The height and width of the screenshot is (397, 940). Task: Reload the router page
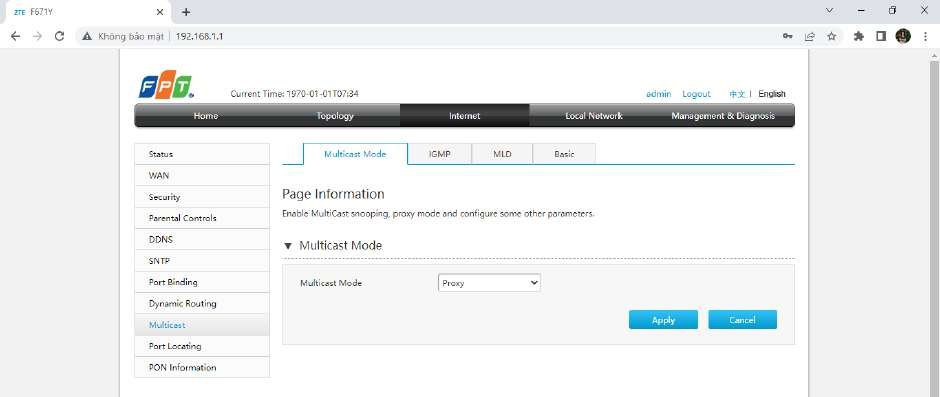59,37
